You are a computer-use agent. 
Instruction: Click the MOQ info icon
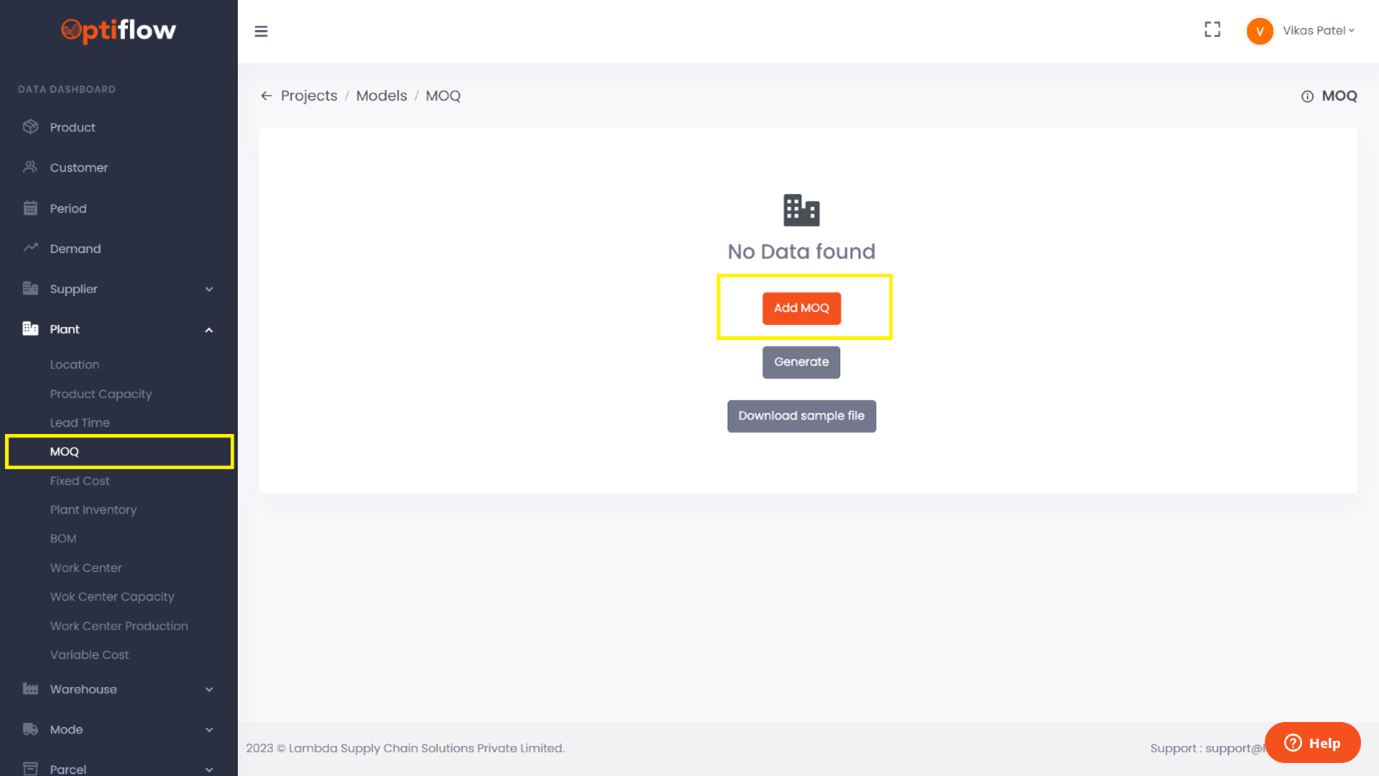(1307, 97)
